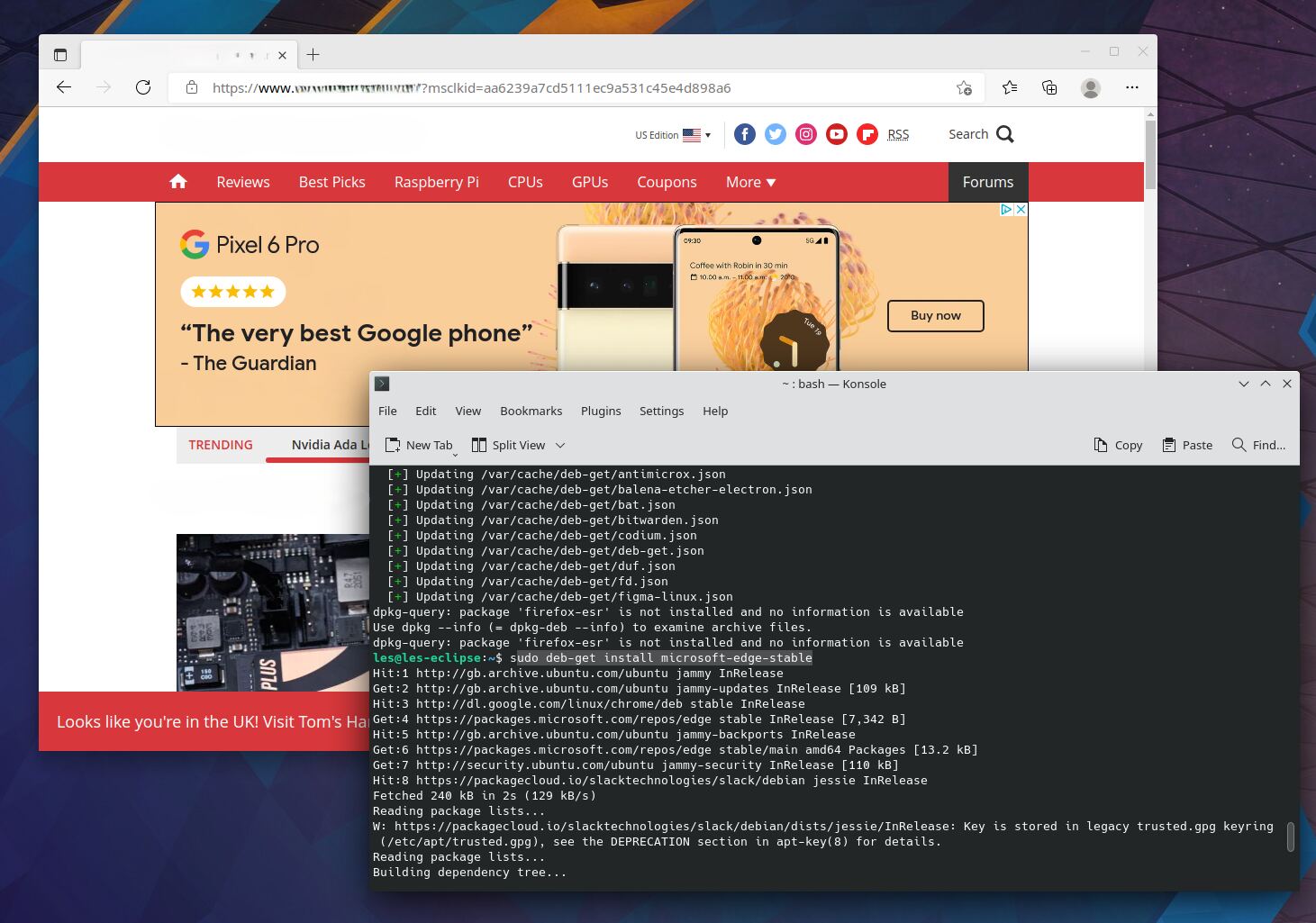This screenshot has height=923, width=1316.
Task: Add this page to favorites star
Action: [x=964, y=87]
